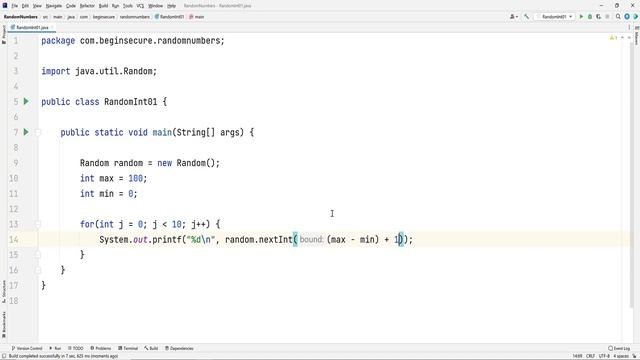Screen dimensions: 640x360
Task: Click line number 10 in the gutter
Action: pos(13,178)
